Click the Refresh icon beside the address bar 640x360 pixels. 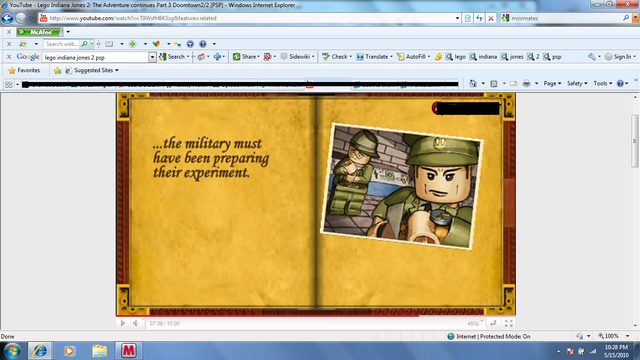click(479, 18)
